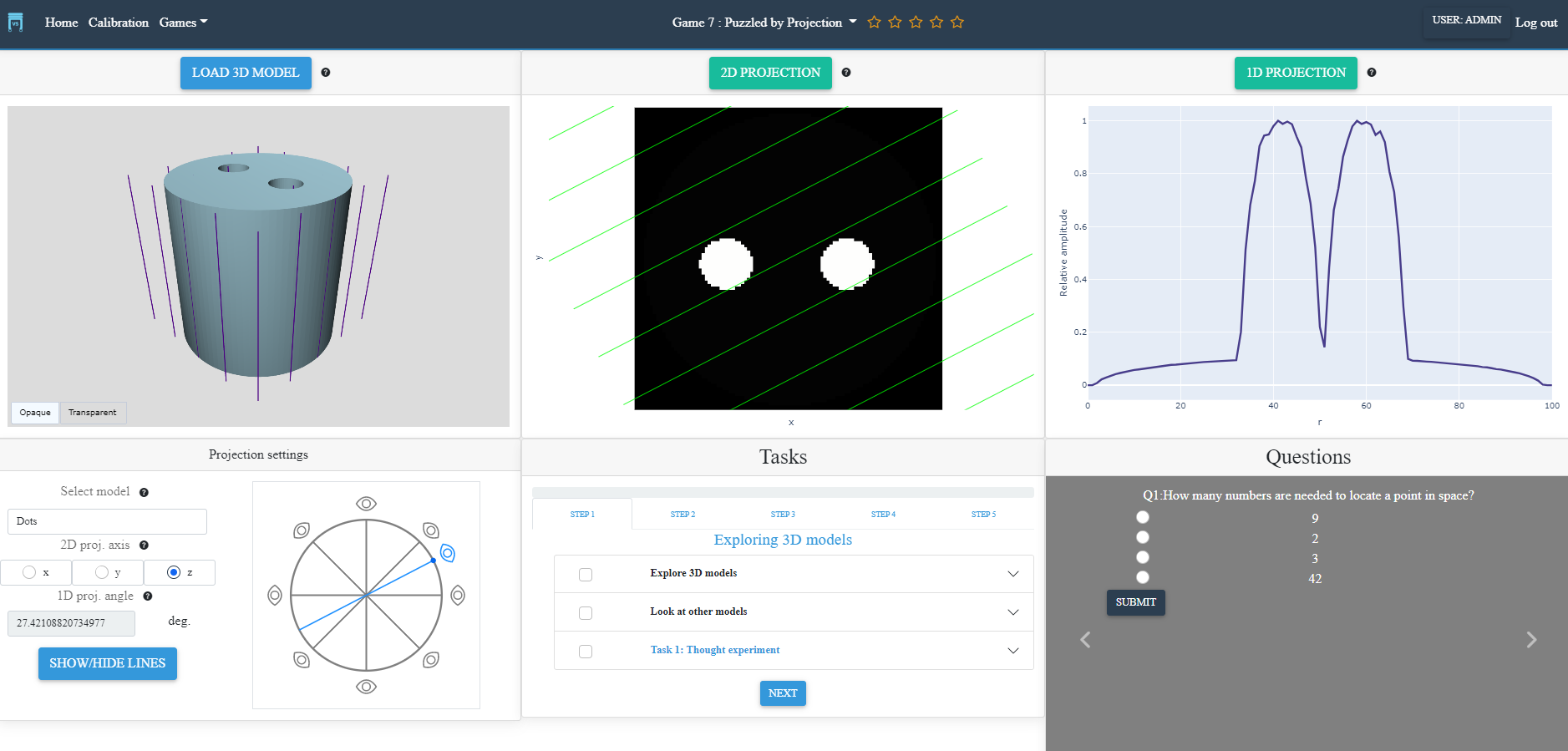Viewport: 1568px width, 751px height.
Task: Switch to the STEP 3 tab
Action: pyautogui.click(x=783, y=515)
